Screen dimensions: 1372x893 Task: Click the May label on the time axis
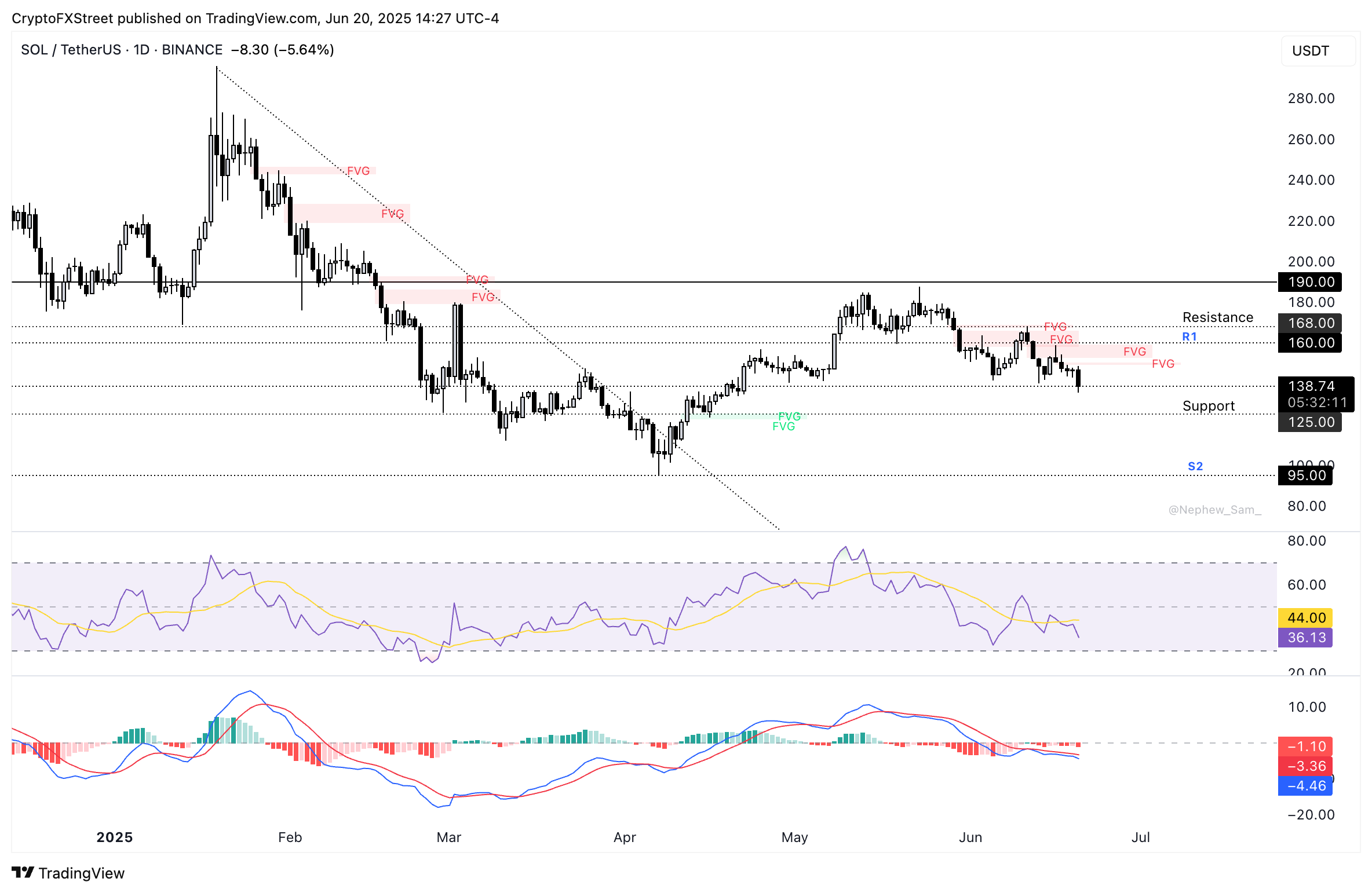[x=795, y=837]
